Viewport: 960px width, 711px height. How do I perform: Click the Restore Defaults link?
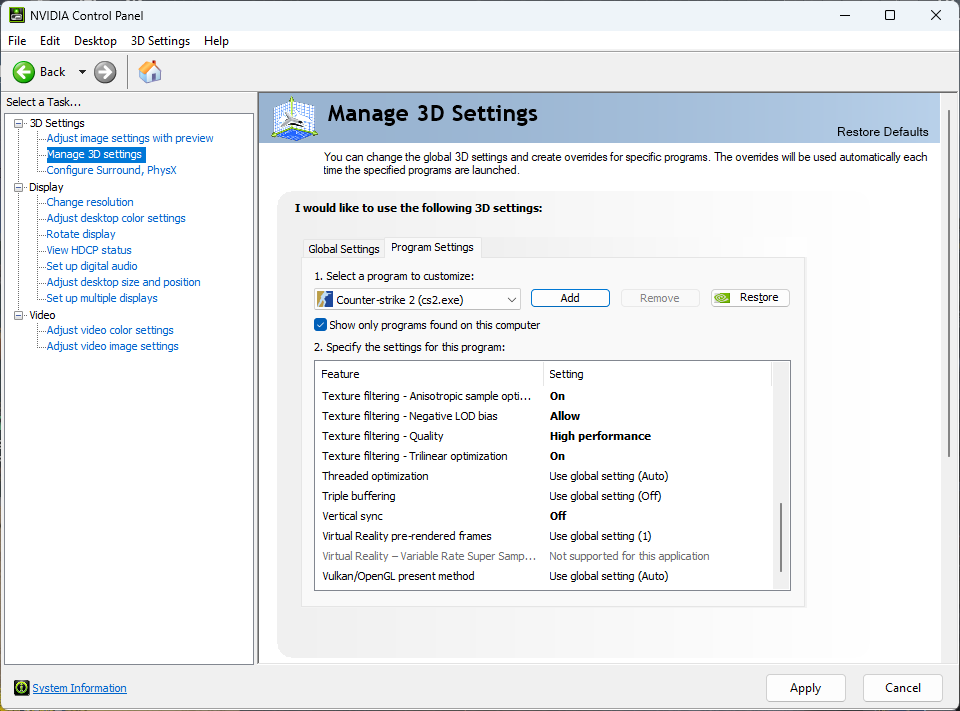pos(882,131)
